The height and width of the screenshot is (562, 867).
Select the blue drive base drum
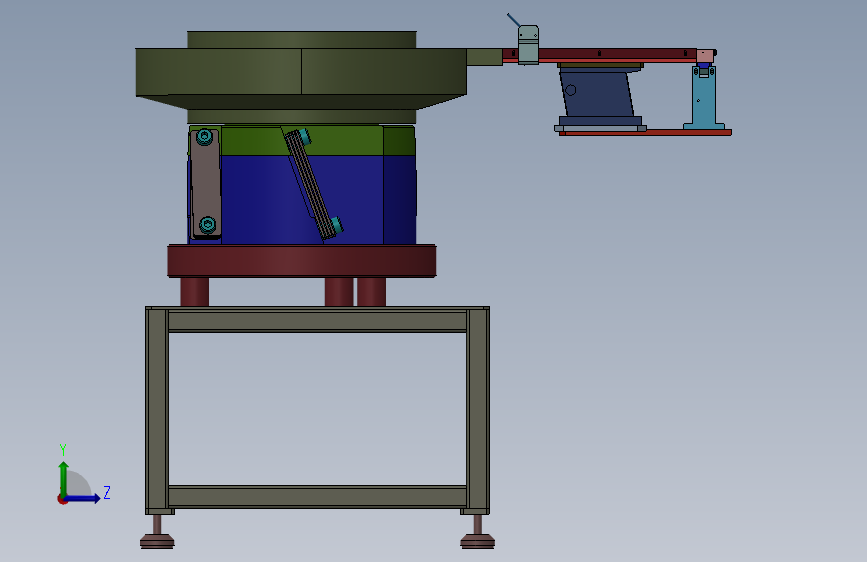(x=301, y=199)
